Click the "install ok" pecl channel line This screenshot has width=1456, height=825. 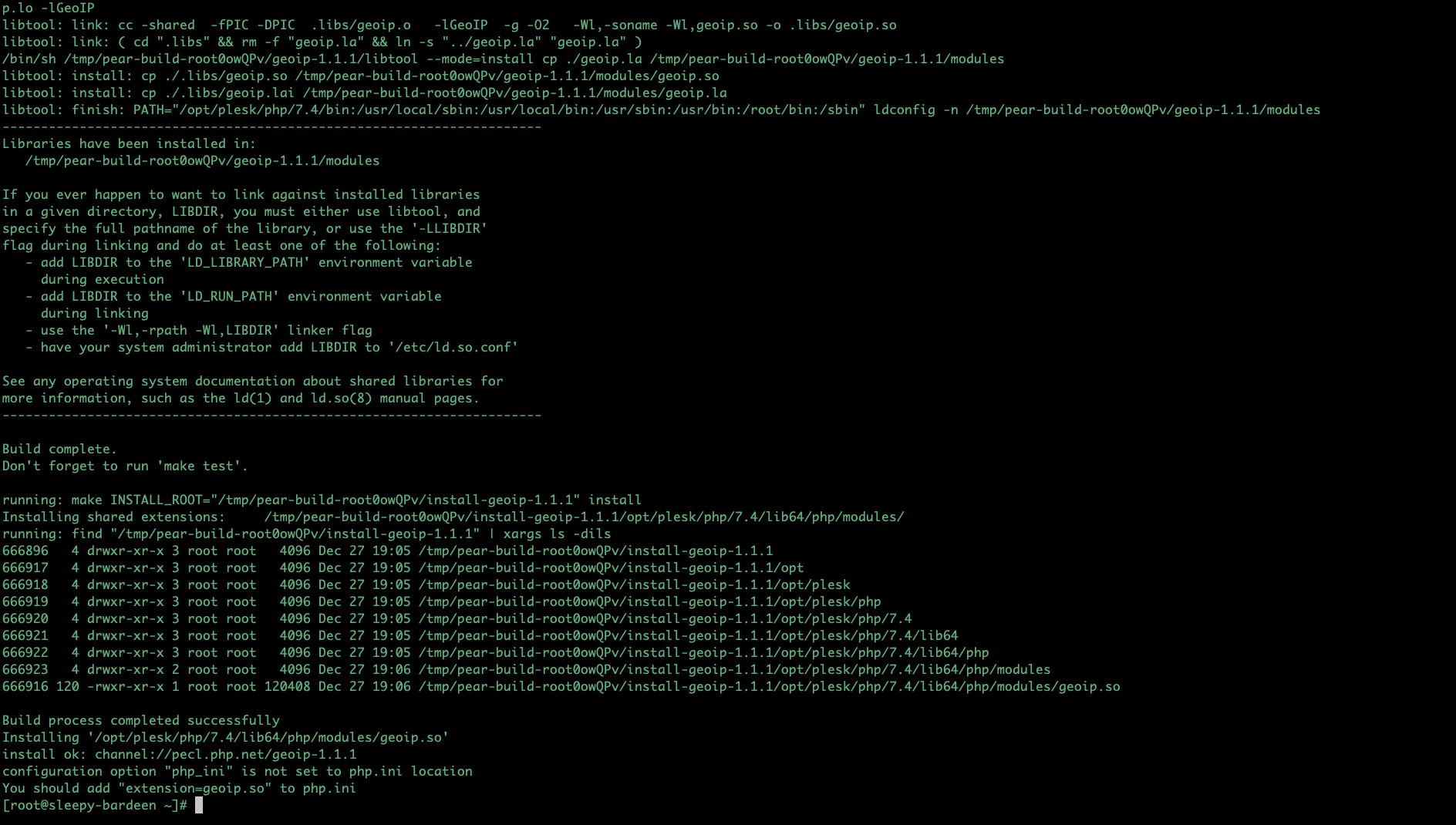click(179, 755)
